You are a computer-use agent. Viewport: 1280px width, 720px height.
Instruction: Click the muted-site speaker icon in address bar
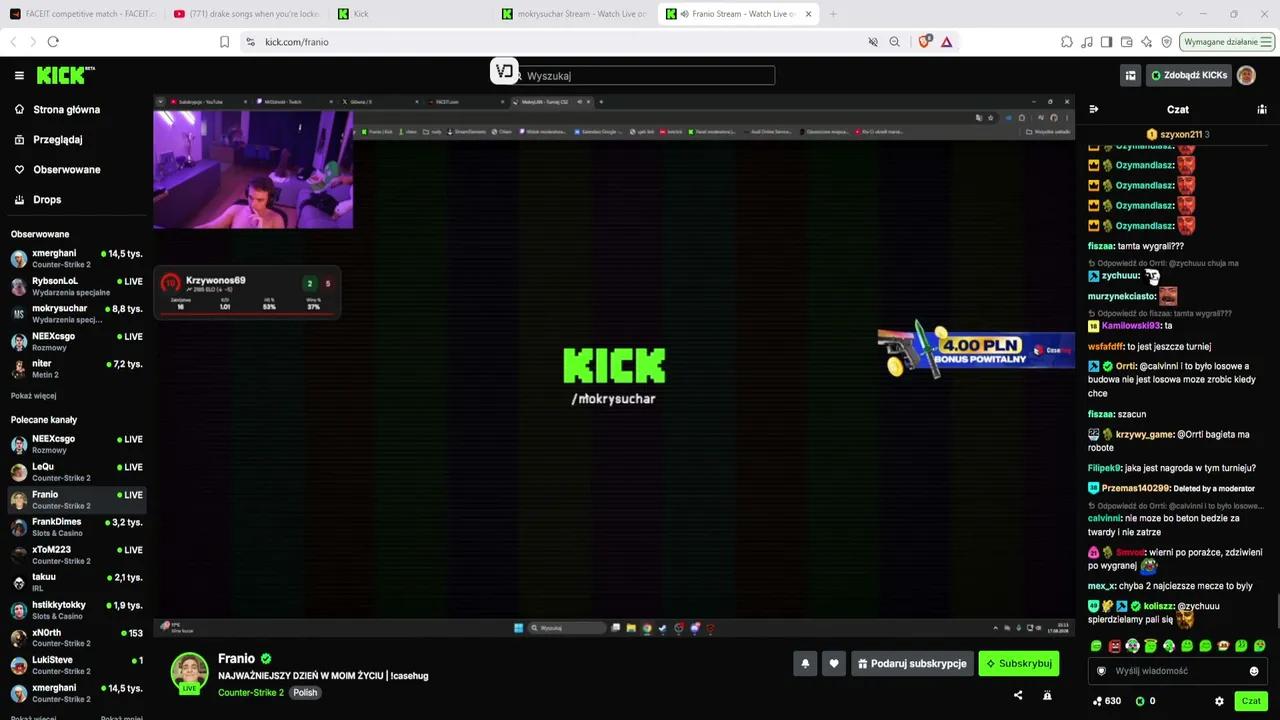[x=873, y=42]
